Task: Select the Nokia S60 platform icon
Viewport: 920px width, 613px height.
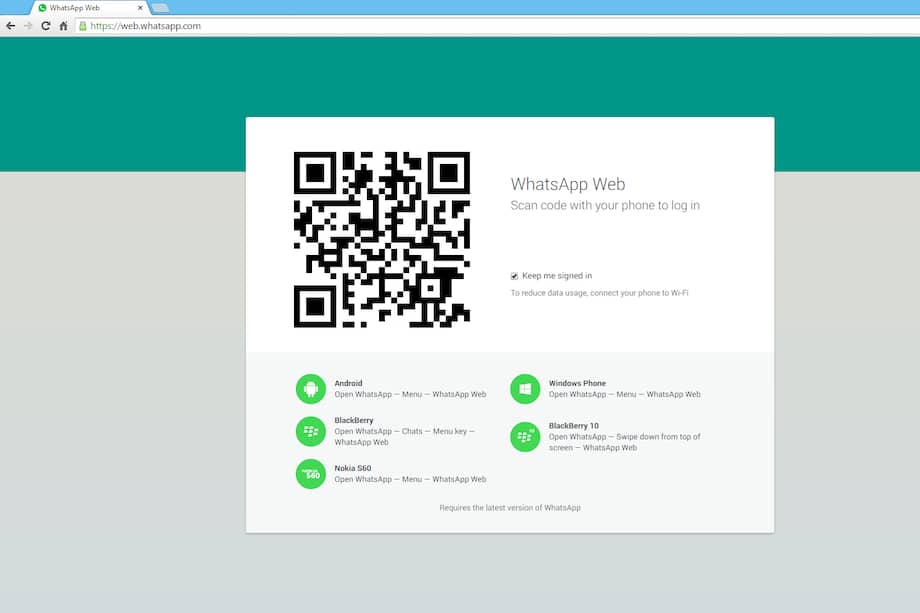Action: tap(311, 473)
